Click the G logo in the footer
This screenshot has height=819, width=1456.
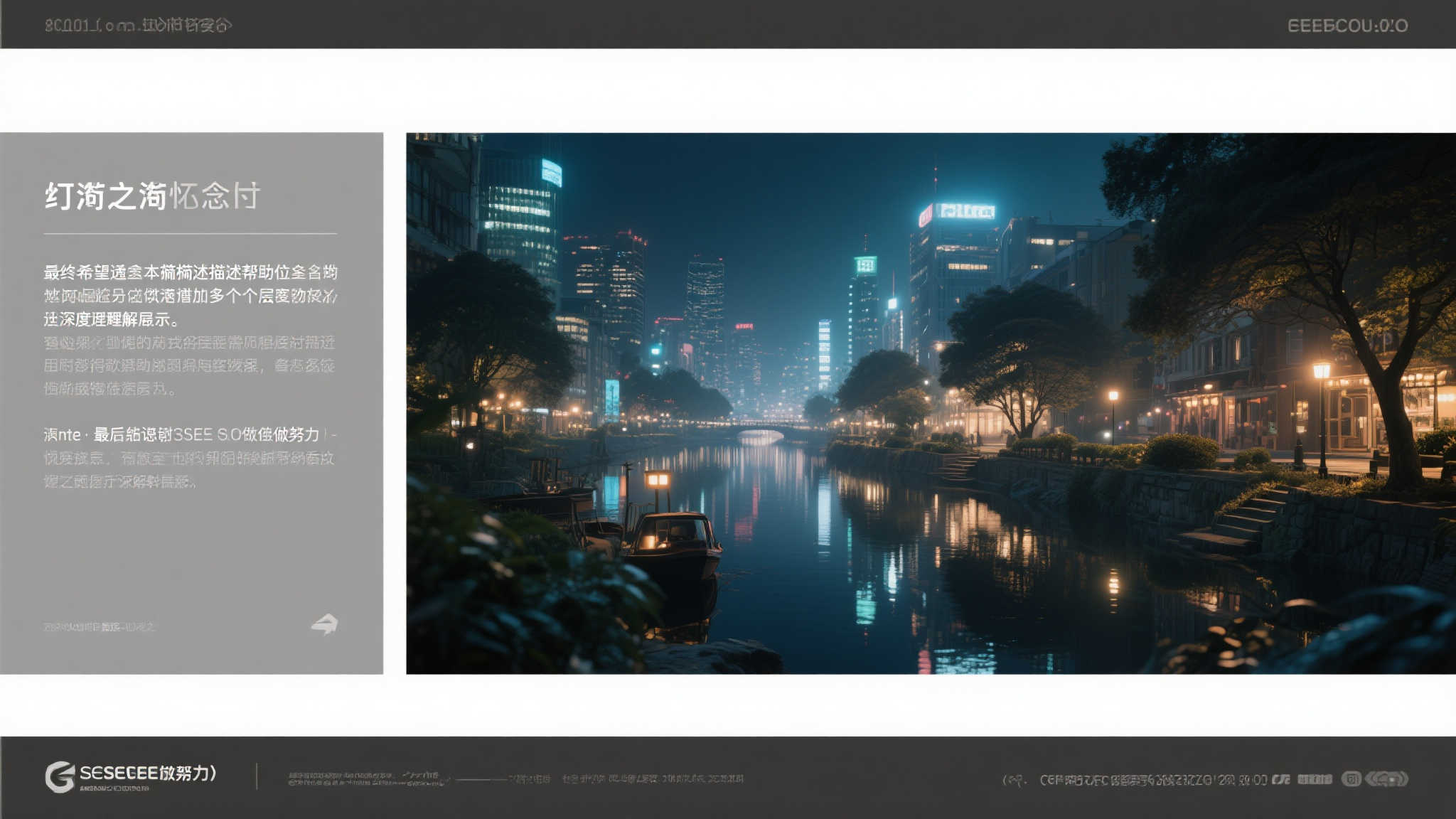[x=60, y=776]
